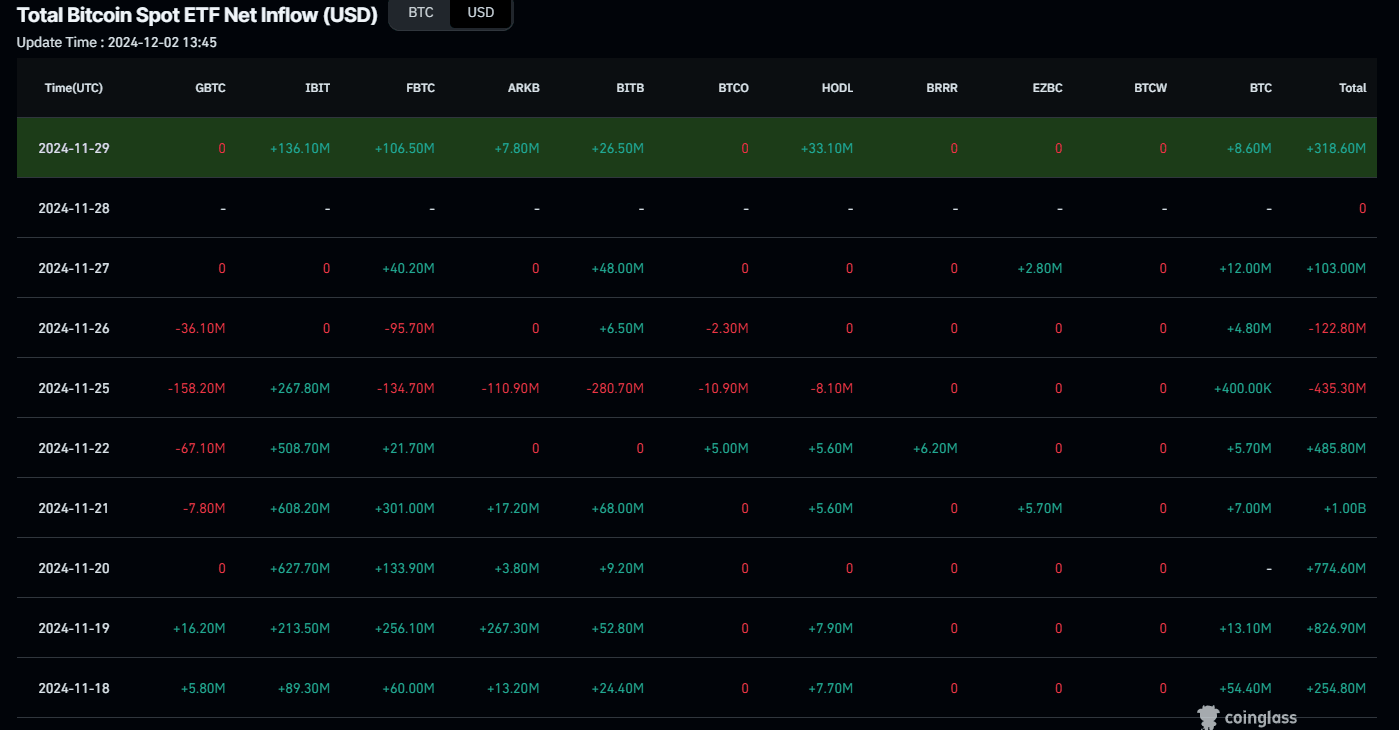The image size is (1399, 730).
Task: Click the +508.70M IBIT value
Action: 300,448
